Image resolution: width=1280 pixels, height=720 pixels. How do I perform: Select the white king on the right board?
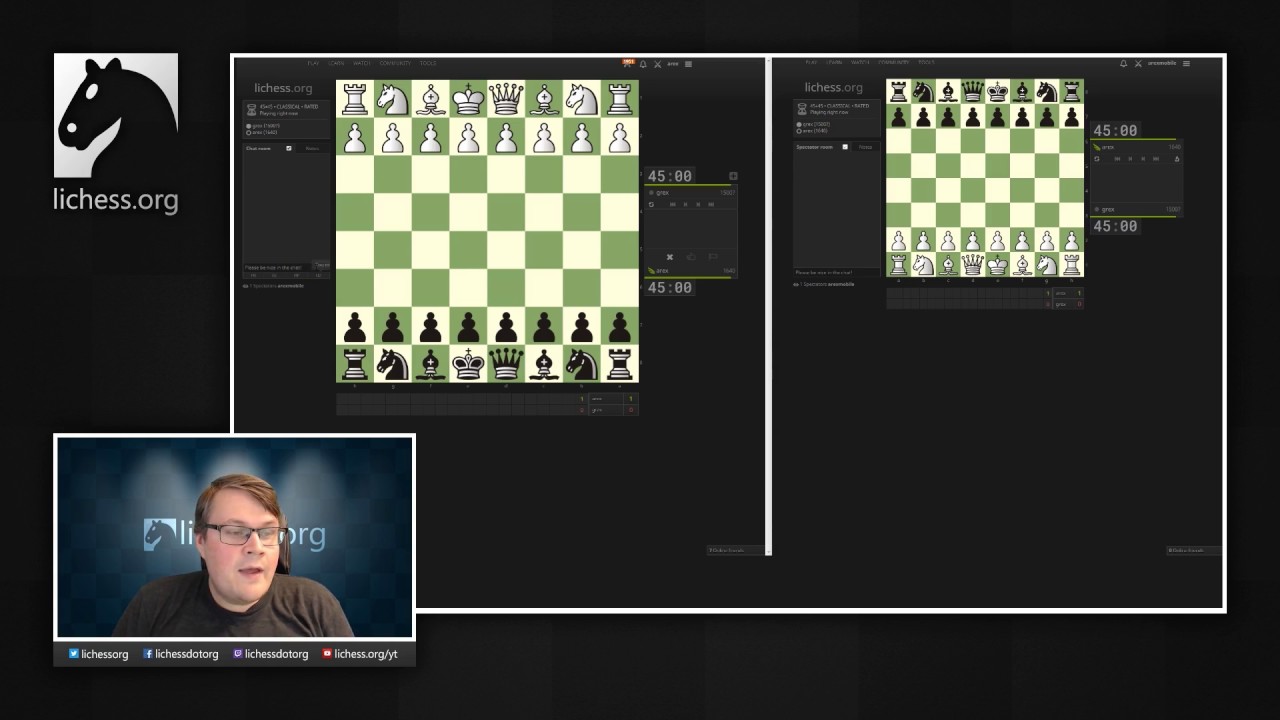[x=997, y=265]
